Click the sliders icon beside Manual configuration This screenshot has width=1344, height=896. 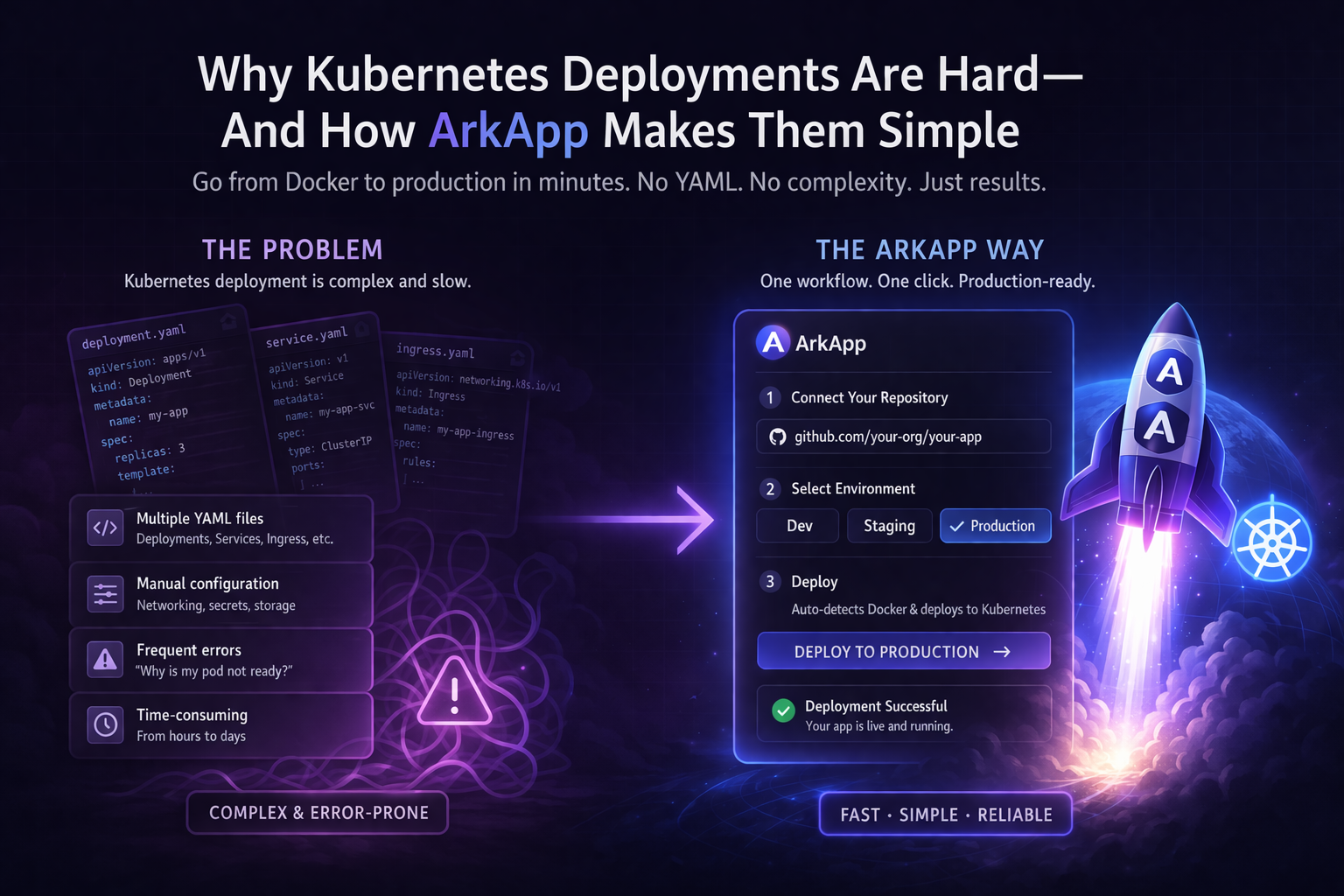105,594
